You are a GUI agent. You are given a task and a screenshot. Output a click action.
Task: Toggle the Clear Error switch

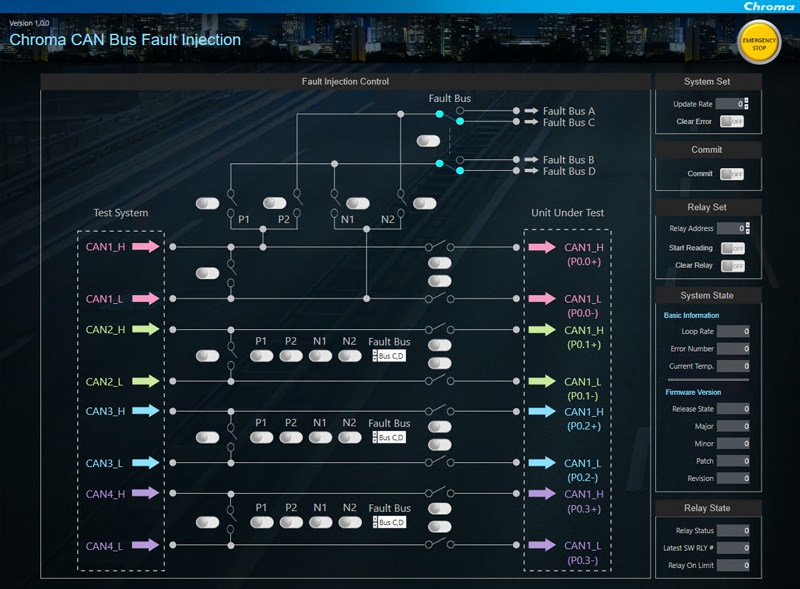click(x=732, y=121)
